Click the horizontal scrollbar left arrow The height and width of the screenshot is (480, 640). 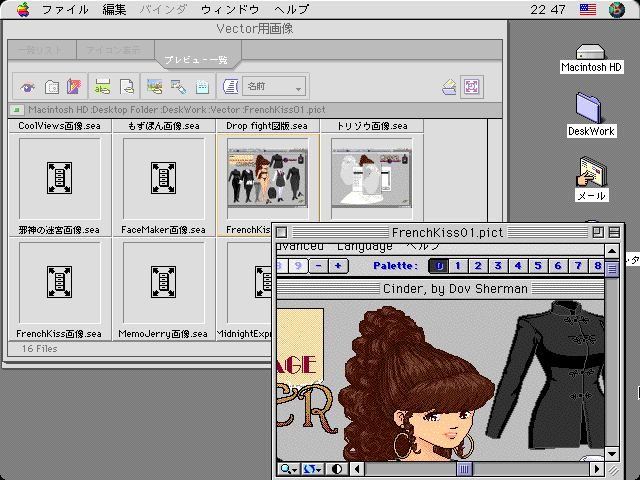tap(358, 469)
